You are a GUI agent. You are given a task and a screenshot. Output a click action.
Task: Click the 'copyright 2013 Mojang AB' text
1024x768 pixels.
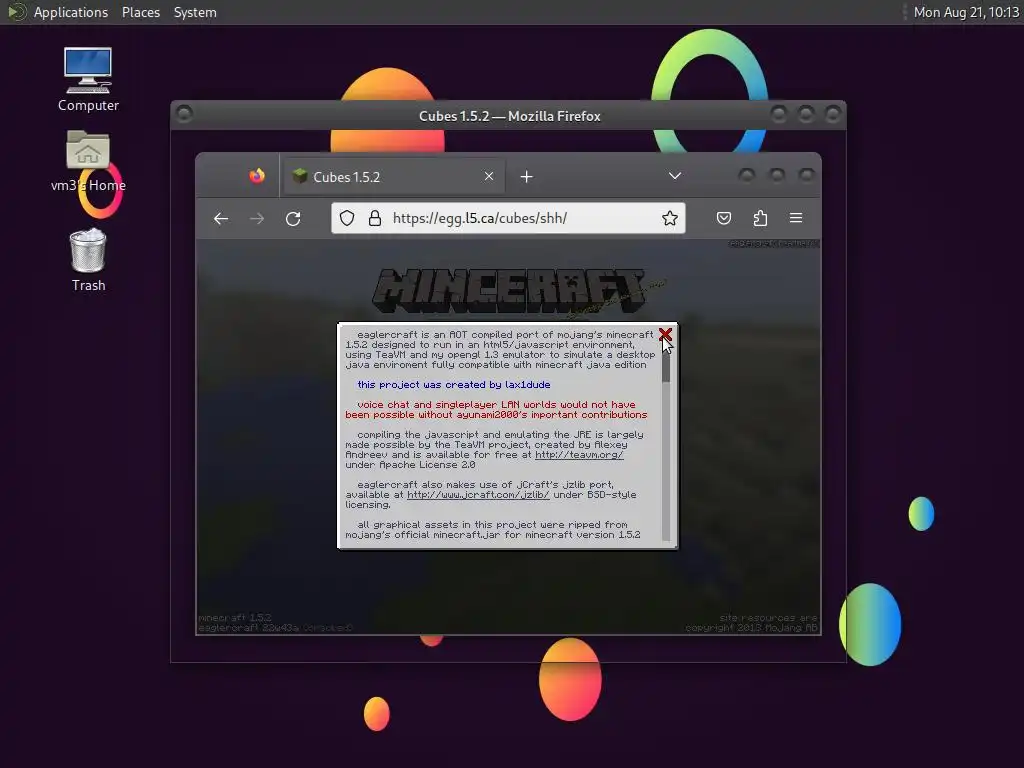coord(751,628)
